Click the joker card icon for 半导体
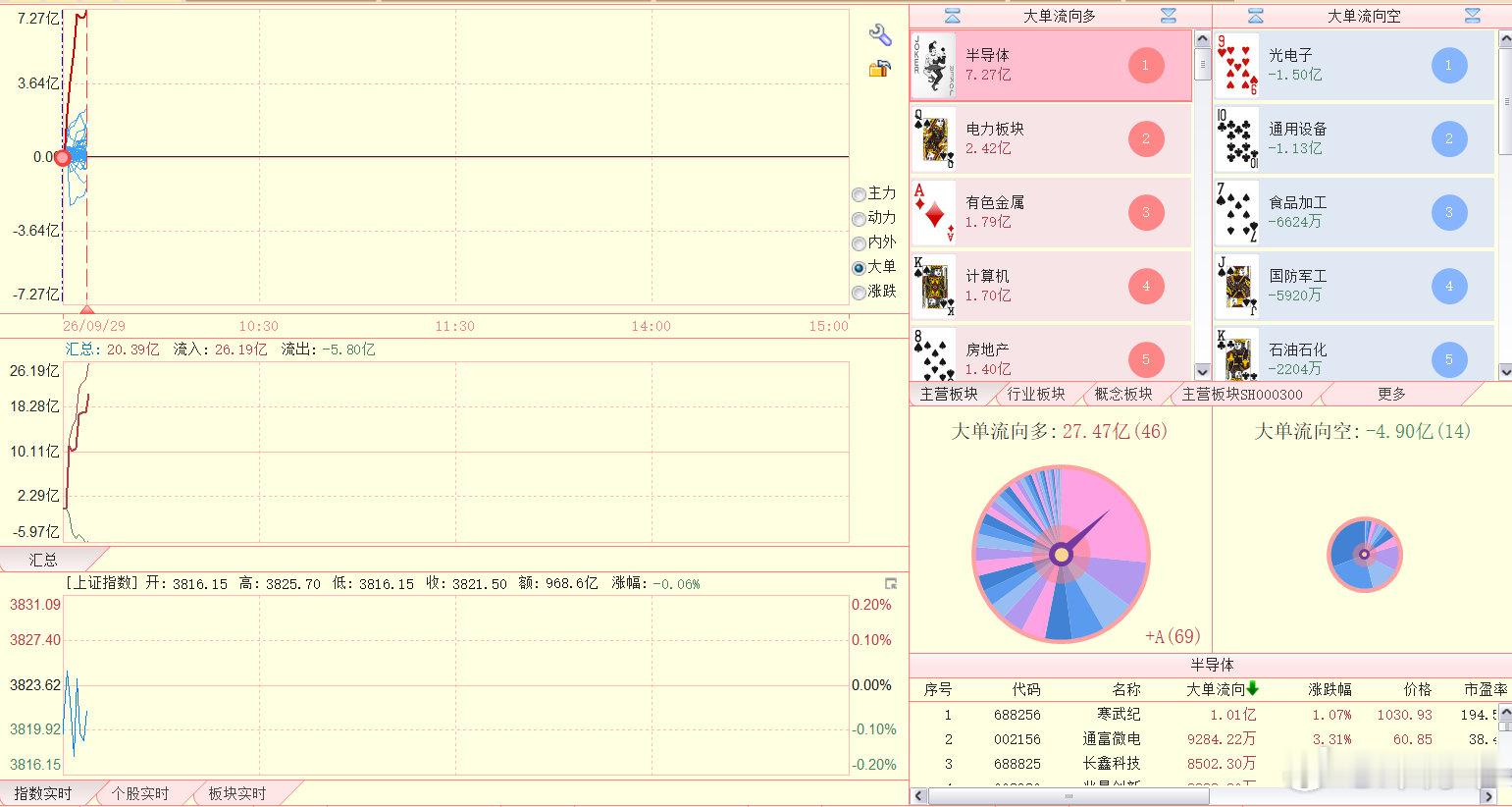The width and height of the screenshot is (1512, 807). (x=933, y=65)
